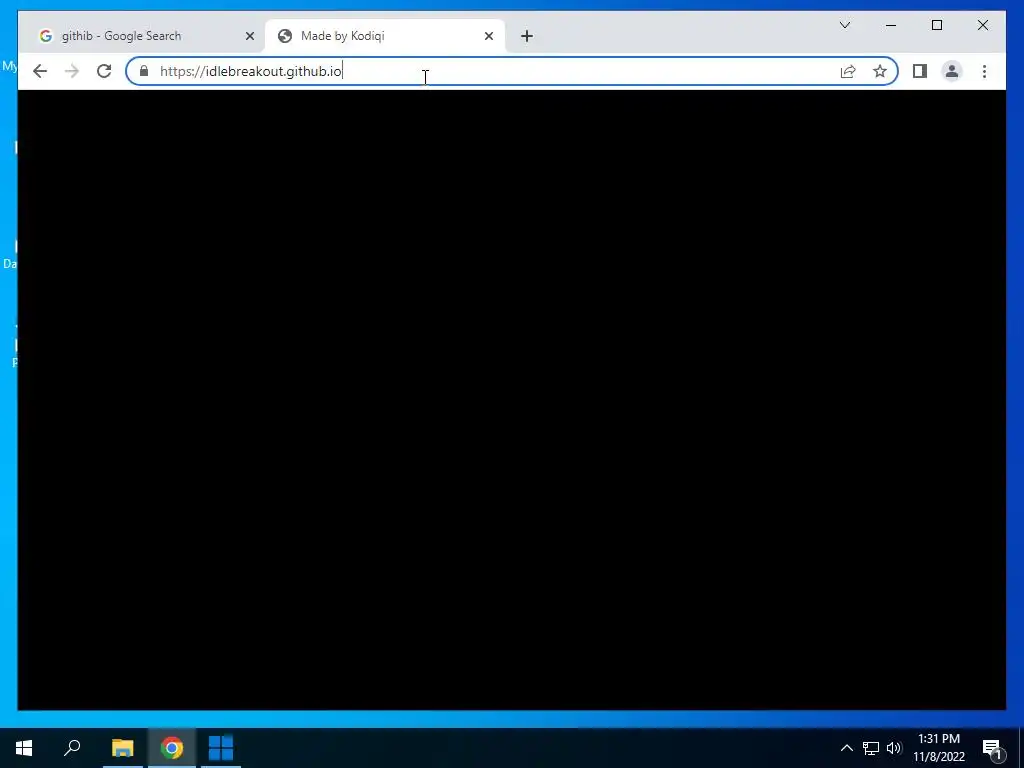Open the Windows Start menu

[x=24, y=748]
